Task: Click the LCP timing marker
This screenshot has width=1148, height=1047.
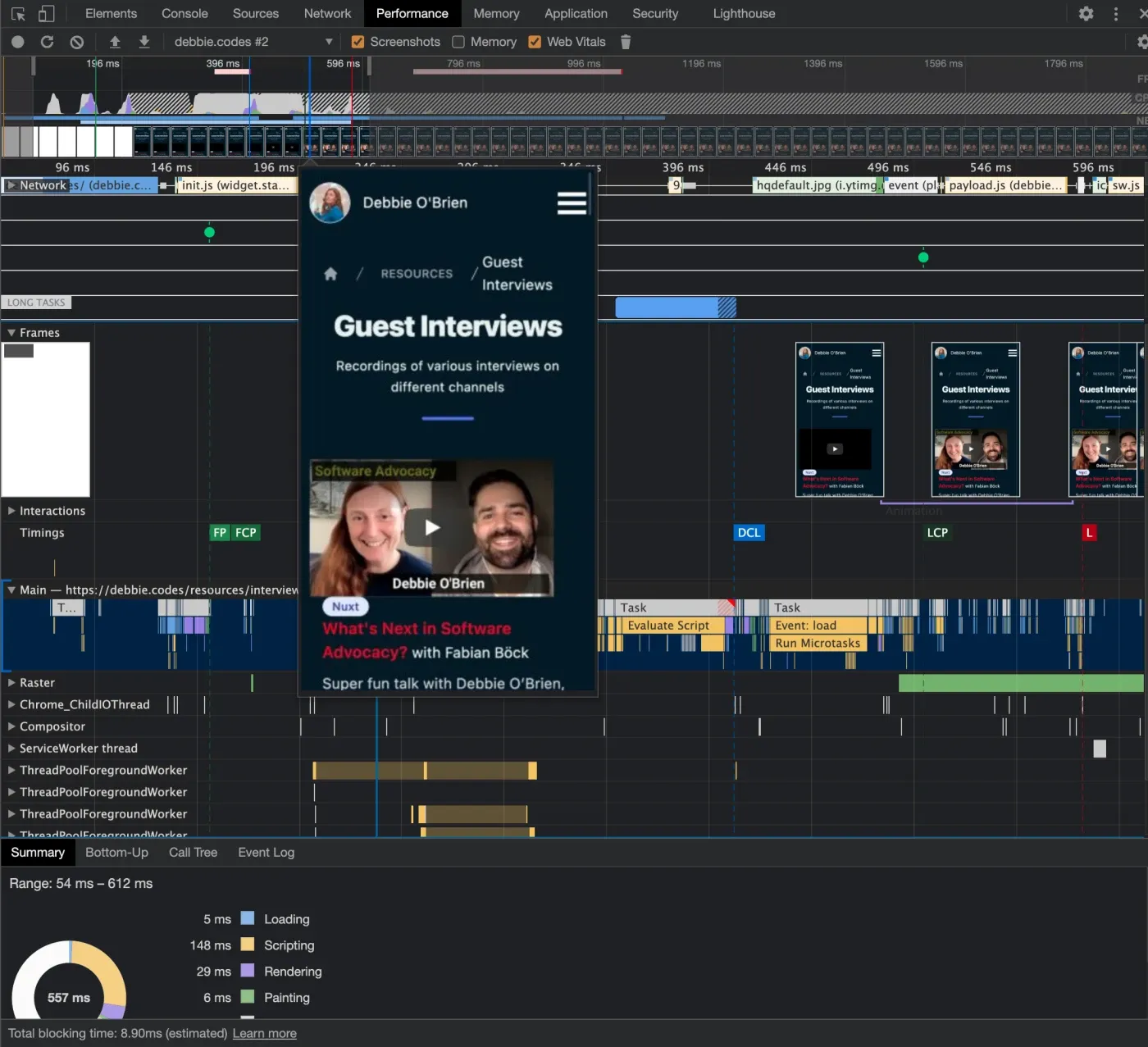Action: pyautogui.click(x=936, y=533)
